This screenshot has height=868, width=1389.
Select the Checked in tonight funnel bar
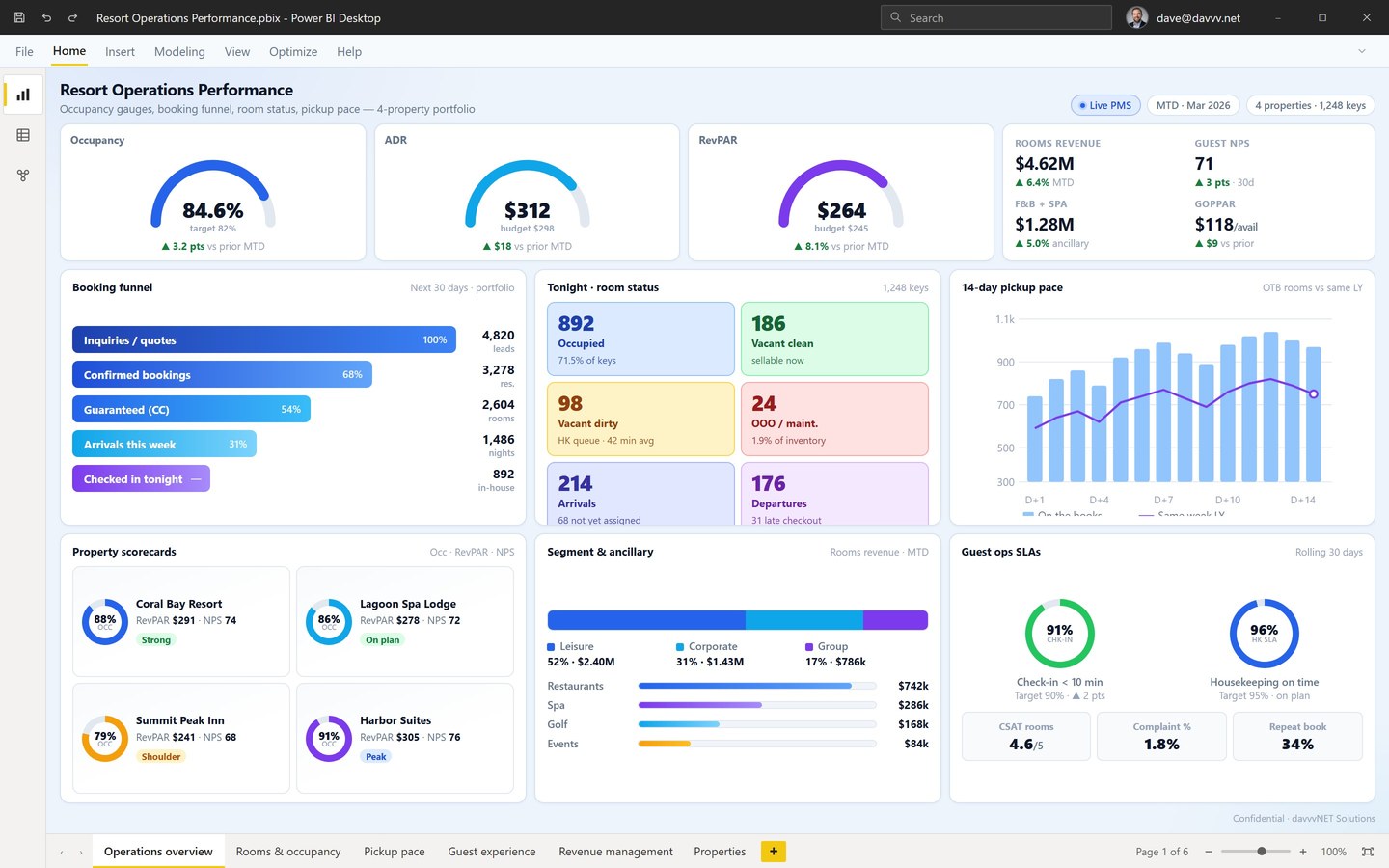(141, 478)
